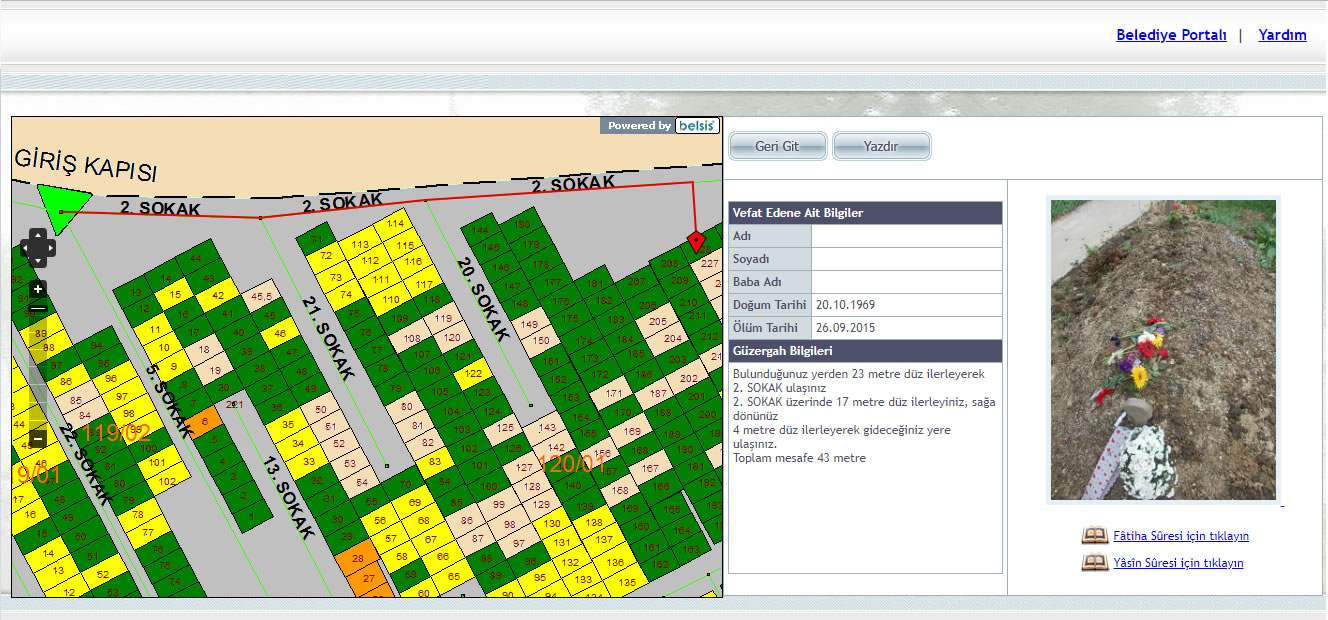Click the 13. SOKAK street label
1328x620 pixels.
289,497
